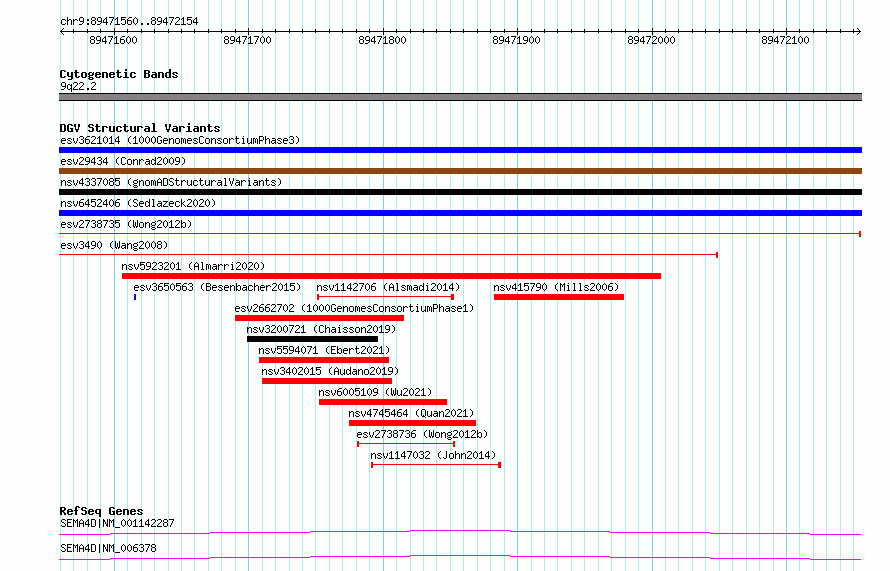This screenshot has height=571, width=890.
Task: Click esv3650563 (Besenbacher2015) label
Action: 217,287
